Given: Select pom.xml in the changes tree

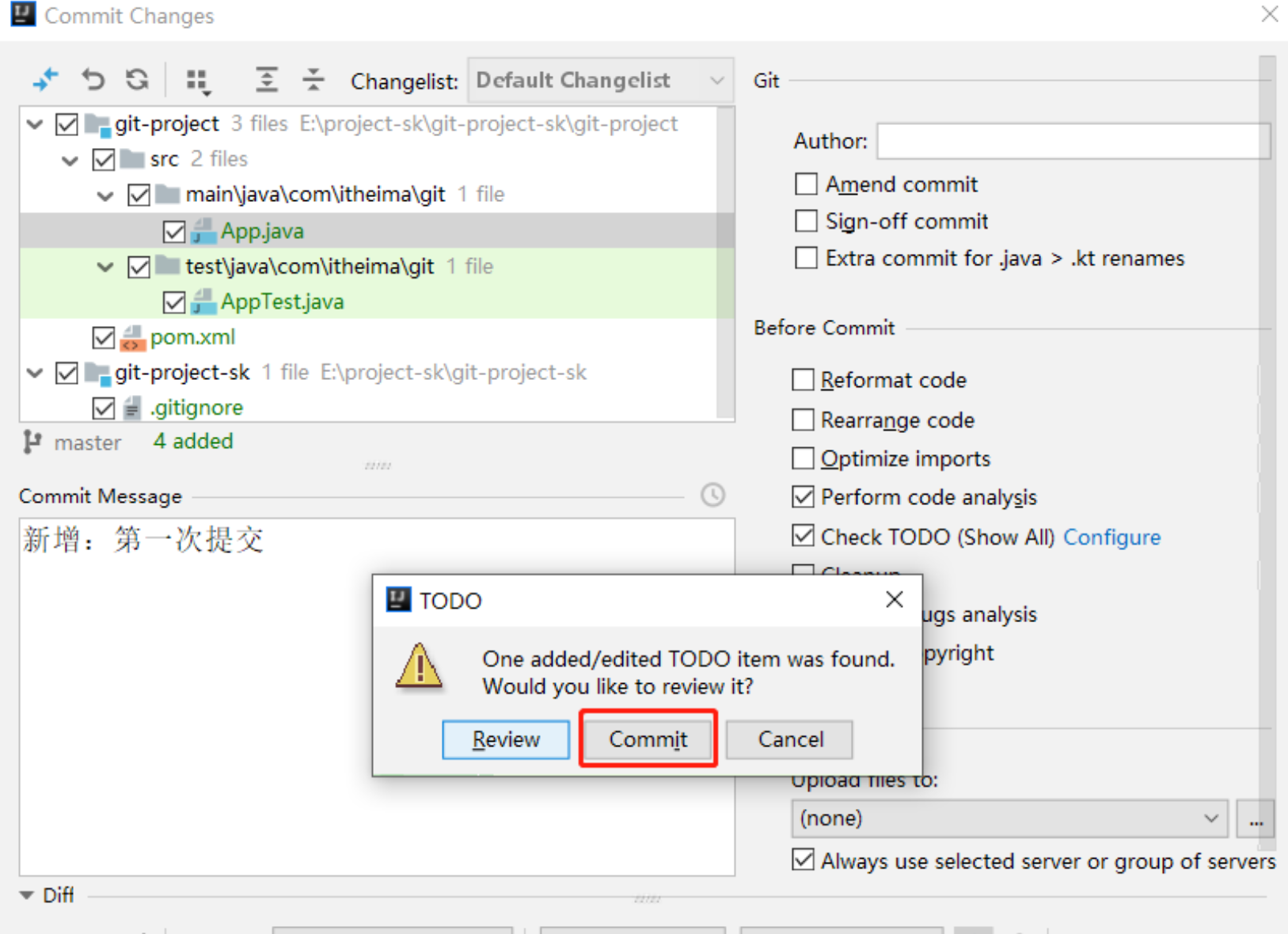Looking at the screenshot, I should pos(192,337).
